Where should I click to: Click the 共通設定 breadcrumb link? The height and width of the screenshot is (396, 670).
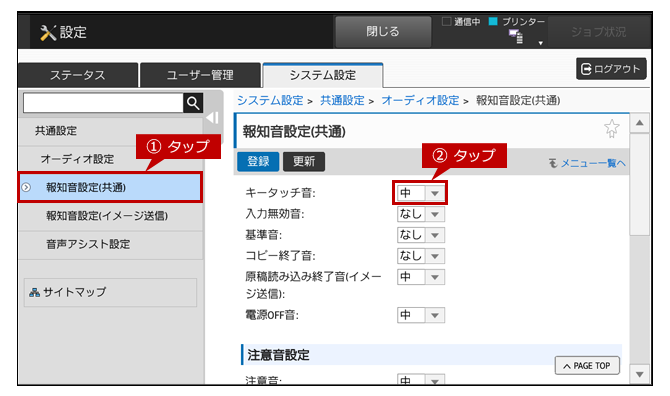(342, 101)
